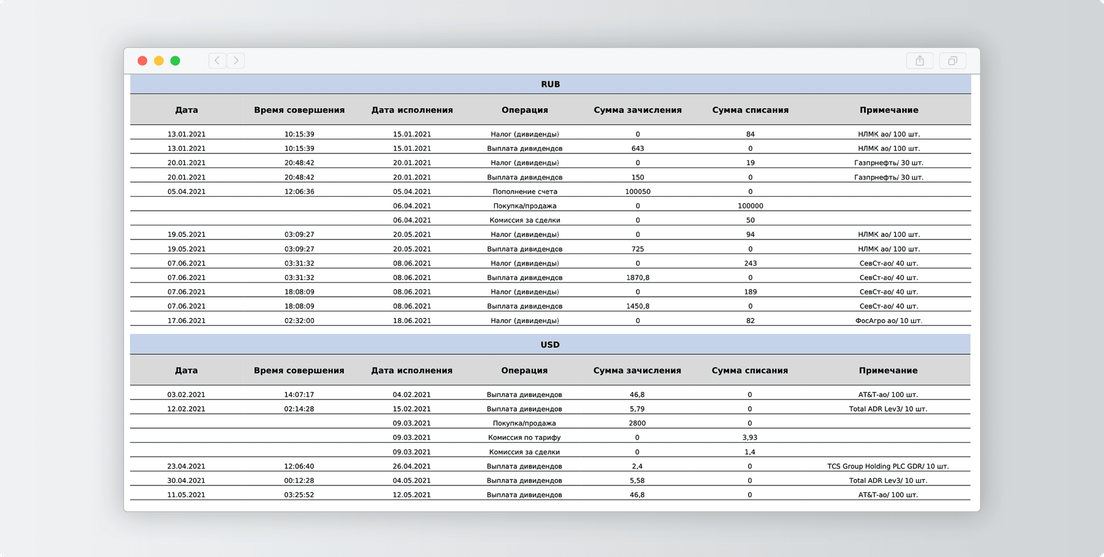Image resolution: width=1104 pixels, height=557 pixels.
Task: Select the time 03:25:52
Action: pos(299,495)
